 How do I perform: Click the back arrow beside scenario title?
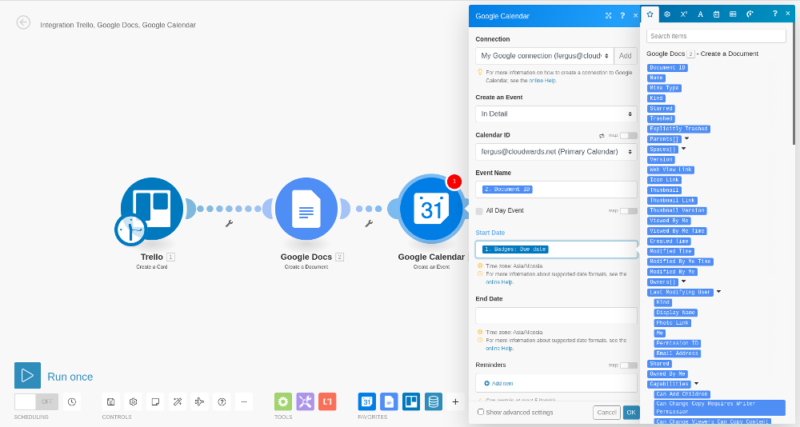coord(23,23)
